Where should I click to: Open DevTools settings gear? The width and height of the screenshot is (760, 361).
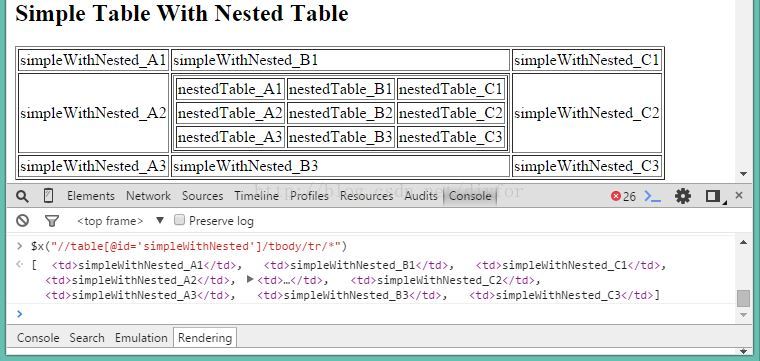(682, 196)
